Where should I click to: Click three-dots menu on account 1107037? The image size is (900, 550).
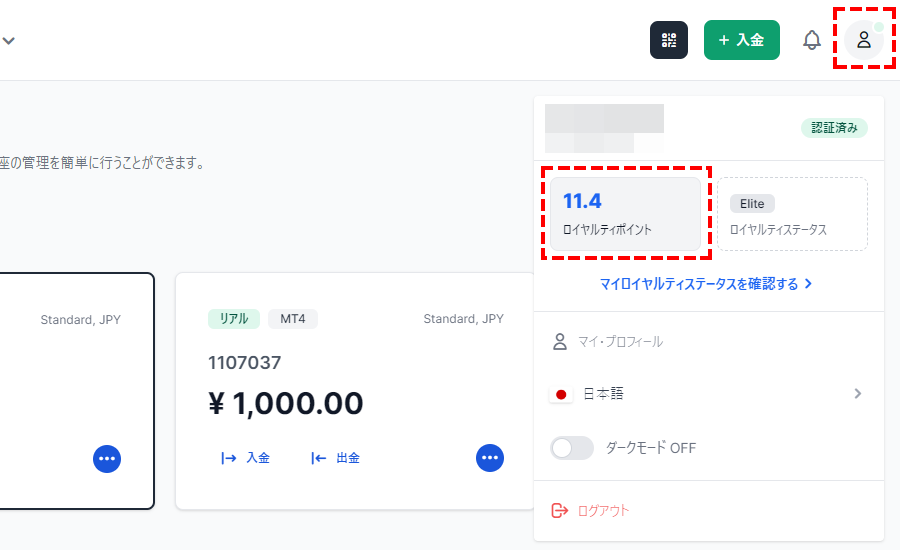tap(490, 458)
